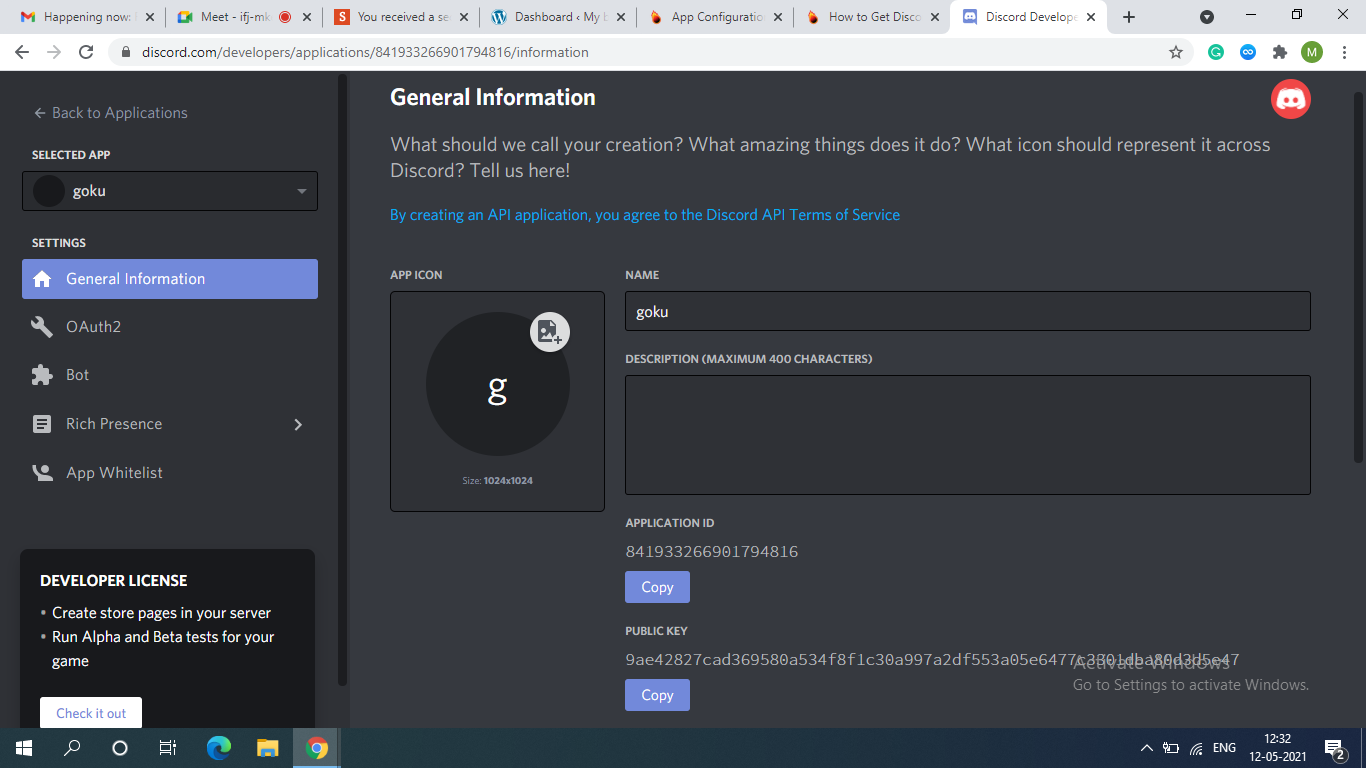Image resolution: width=1366 pixels, height=768 pixels.
Task: Copy the Application ID
Action: point(657,587)
